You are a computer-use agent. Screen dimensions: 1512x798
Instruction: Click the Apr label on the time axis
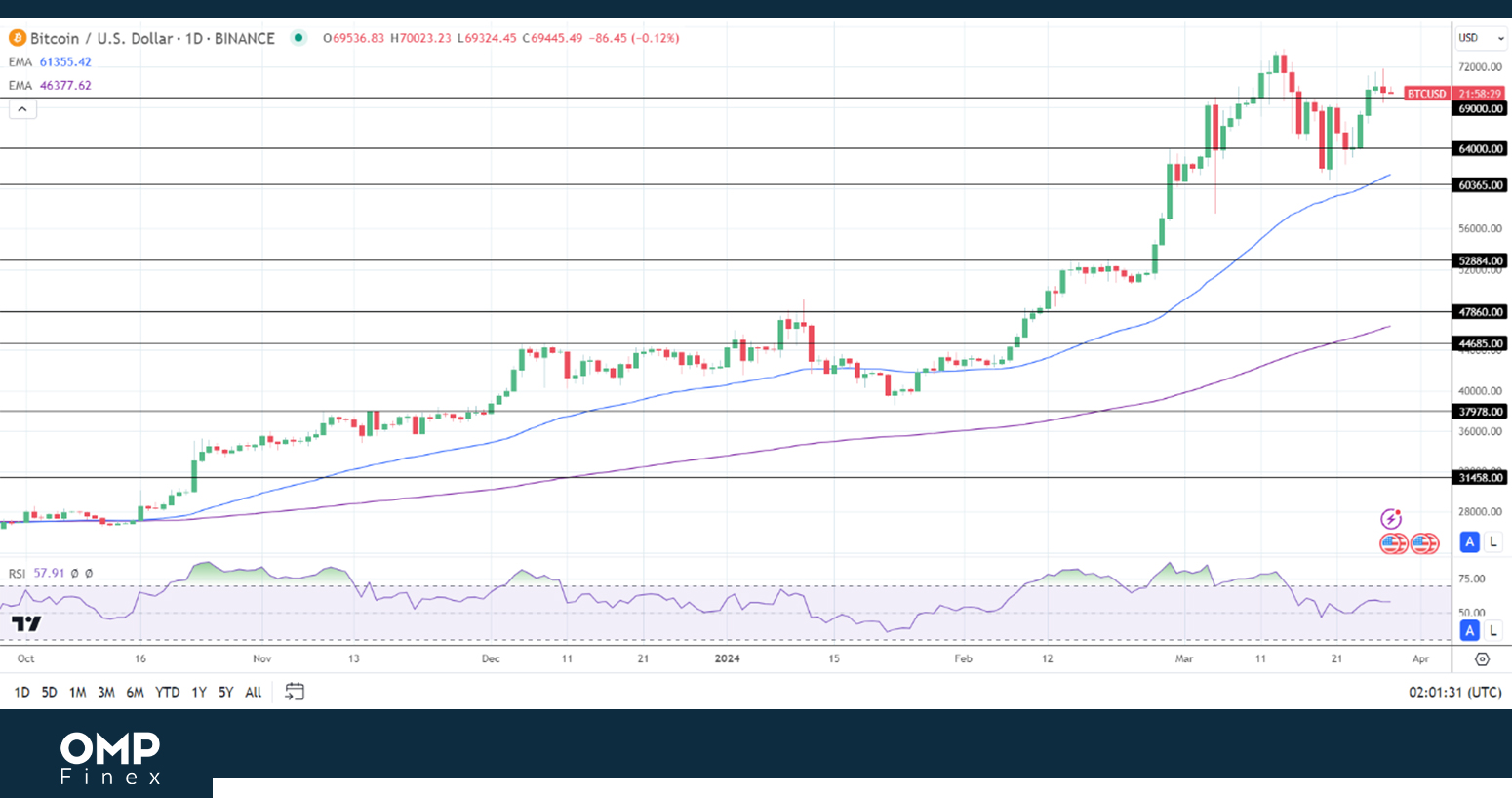coord(1420,658)
